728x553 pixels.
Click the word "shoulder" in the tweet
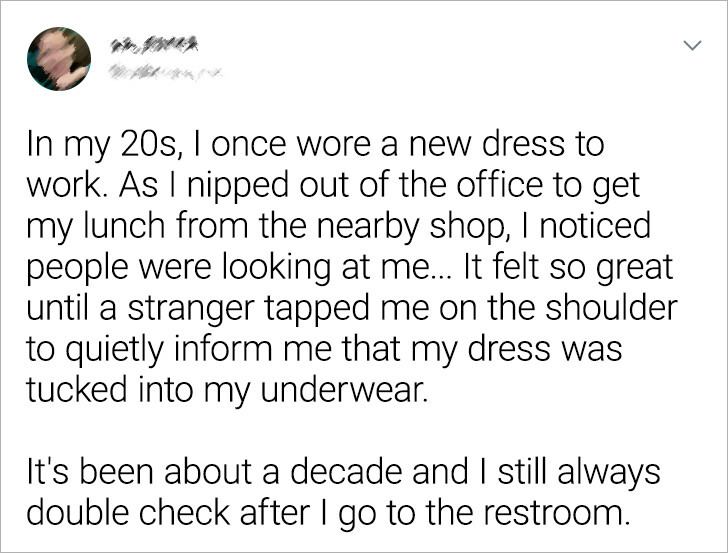pyautogui.click(x=611, y=307)
